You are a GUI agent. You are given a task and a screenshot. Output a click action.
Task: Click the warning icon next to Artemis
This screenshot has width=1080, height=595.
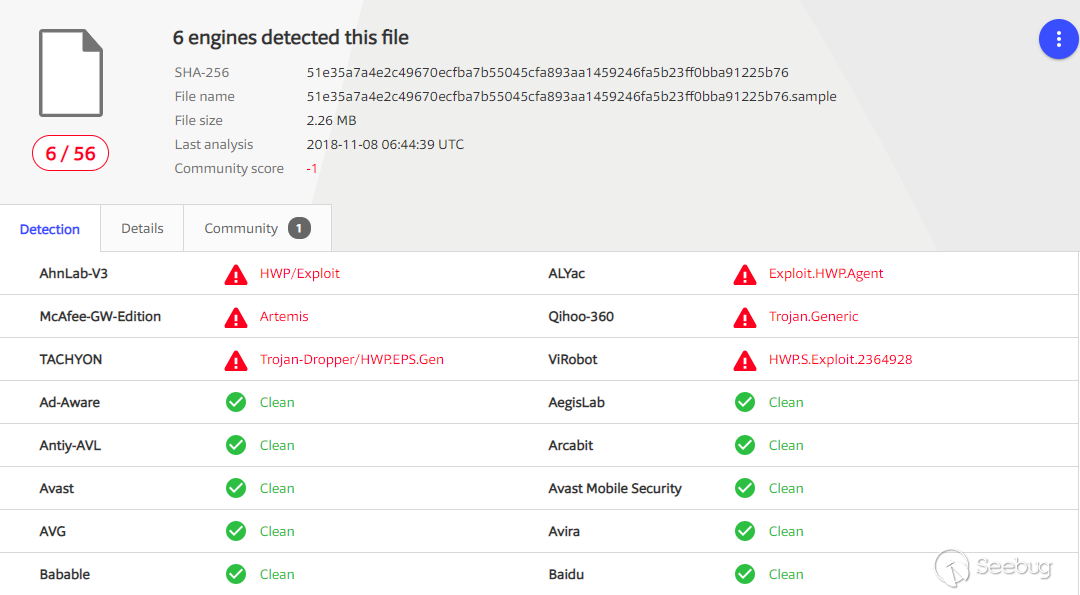(236, 317)
